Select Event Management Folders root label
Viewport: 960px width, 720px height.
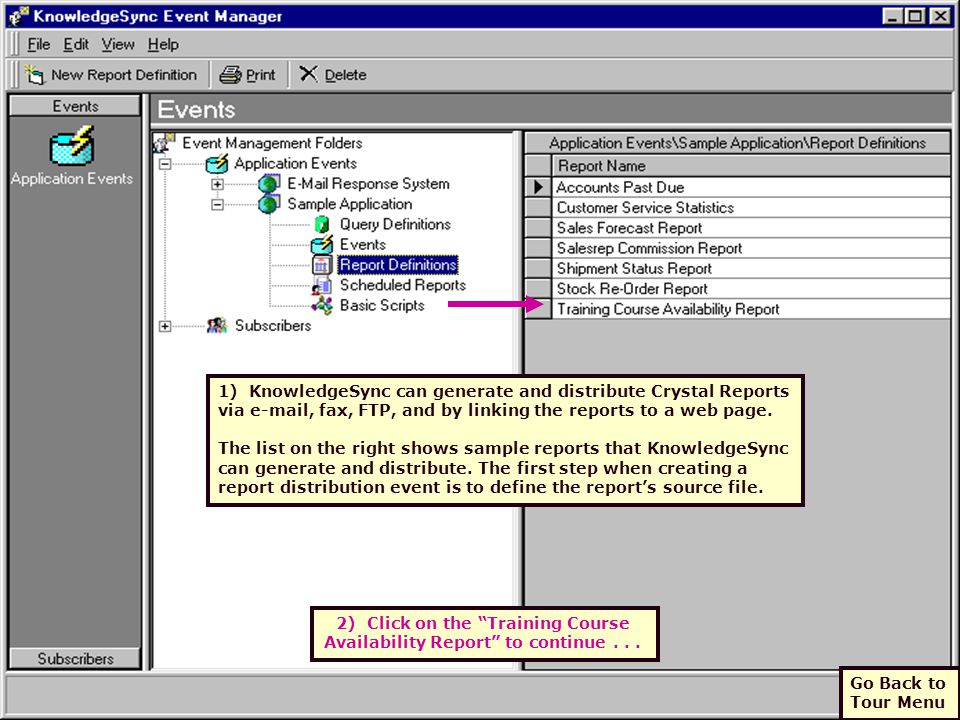click(x=272, y=143)
